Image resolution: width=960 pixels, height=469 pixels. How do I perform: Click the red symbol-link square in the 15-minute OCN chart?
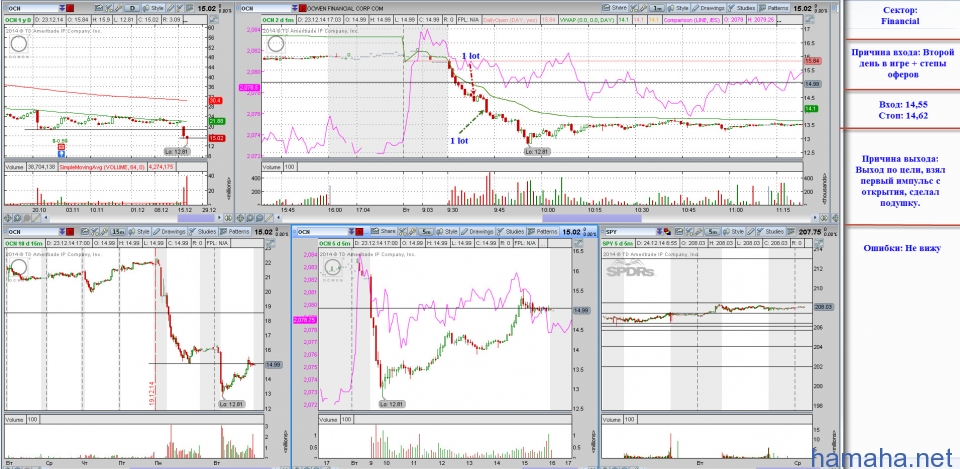click(70, 231)
